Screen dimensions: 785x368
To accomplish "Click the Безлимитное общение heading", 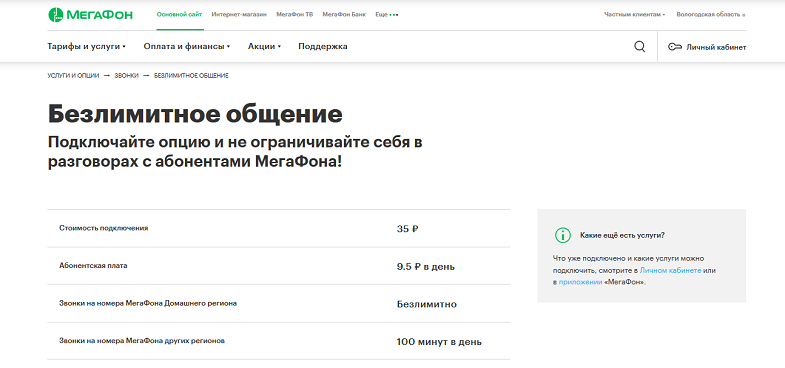I will 195,115.
